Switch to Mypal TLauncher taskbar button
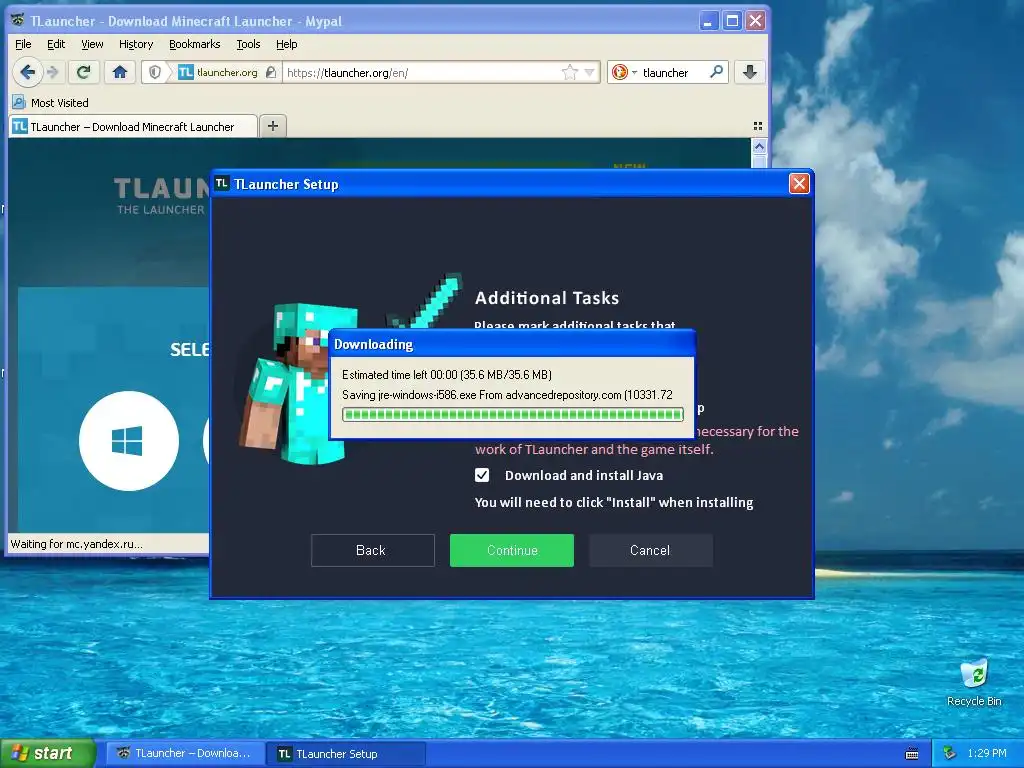This screenshot has width=1024, height=768. (x=185, y=753)
